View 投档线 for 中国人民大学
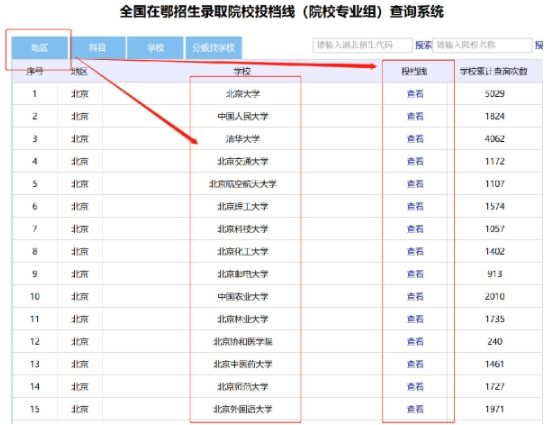This screenshot has width=547, height=425. [x=415, y=116]
